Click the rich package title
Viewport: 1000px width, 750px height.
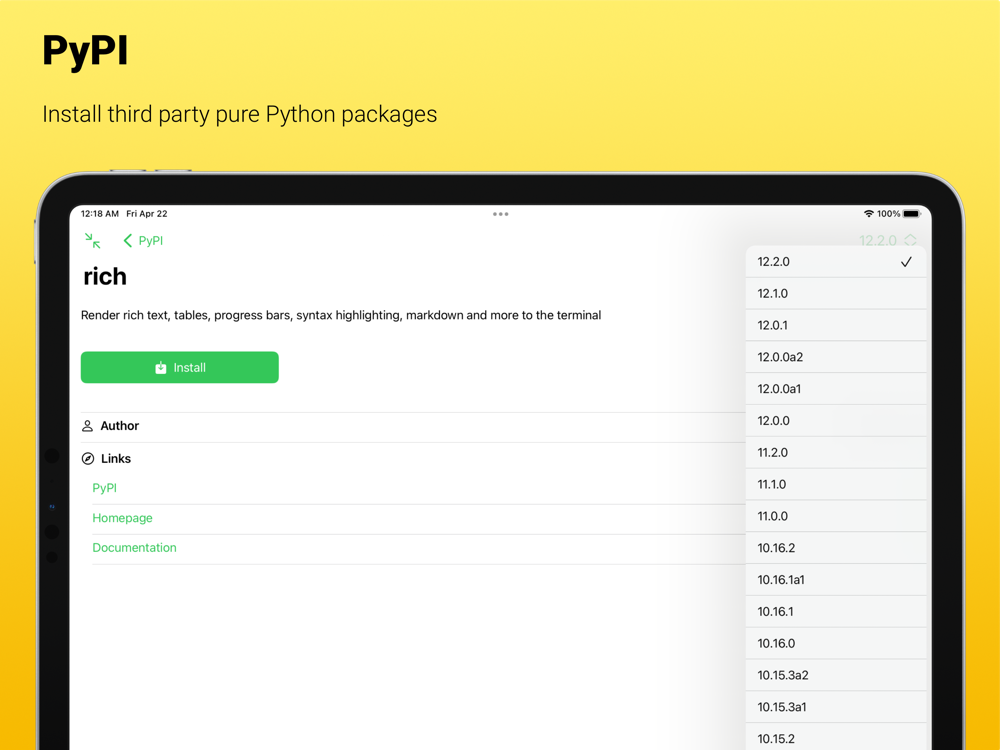[x=105, y=277]
